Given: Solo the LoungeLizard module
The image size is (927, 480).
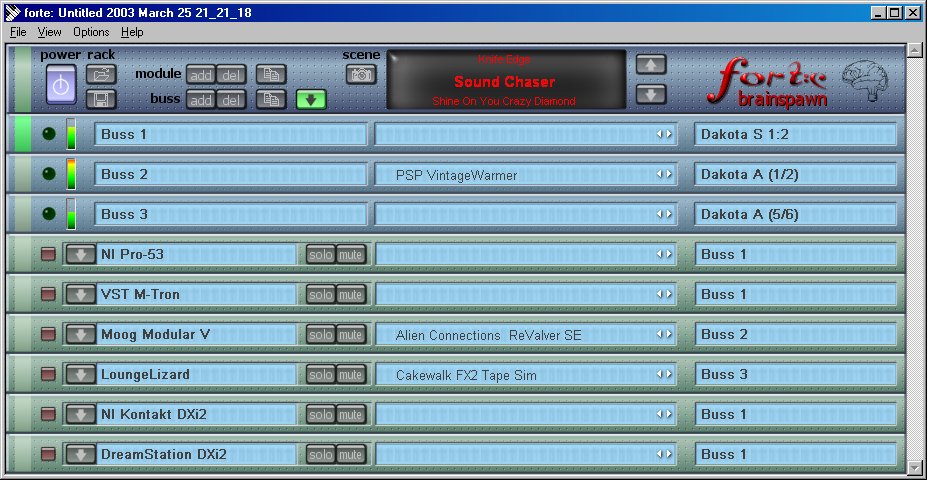Looking at the screenshot, I should click(321, 375).
